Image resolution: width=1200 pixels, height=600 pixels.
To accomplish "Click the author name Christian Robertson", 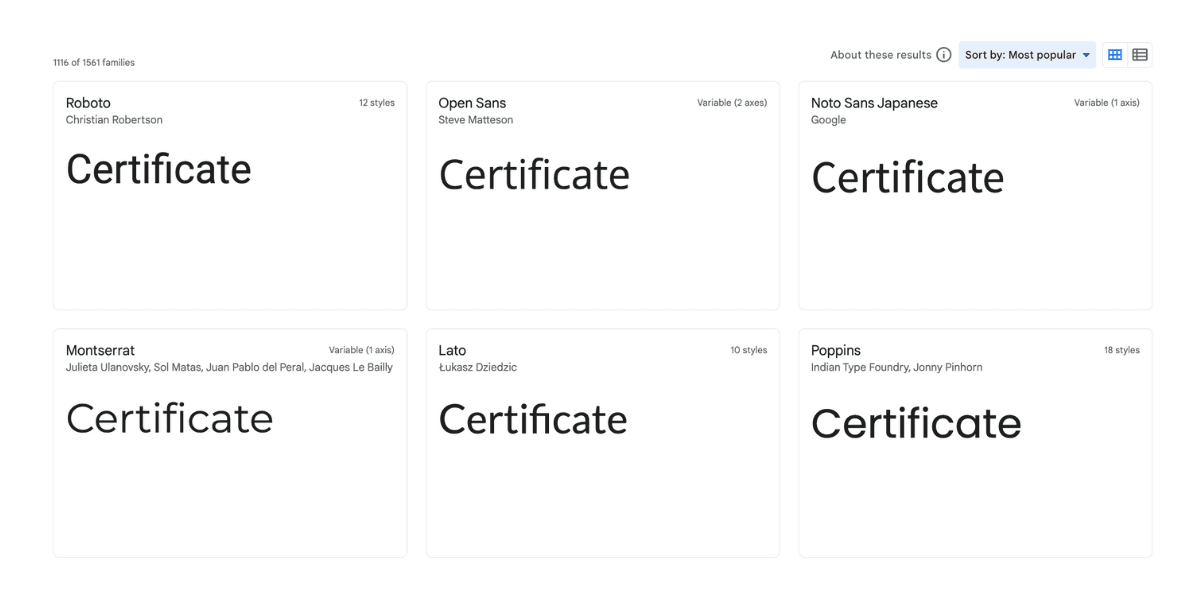I will click(x=114, y=120).
